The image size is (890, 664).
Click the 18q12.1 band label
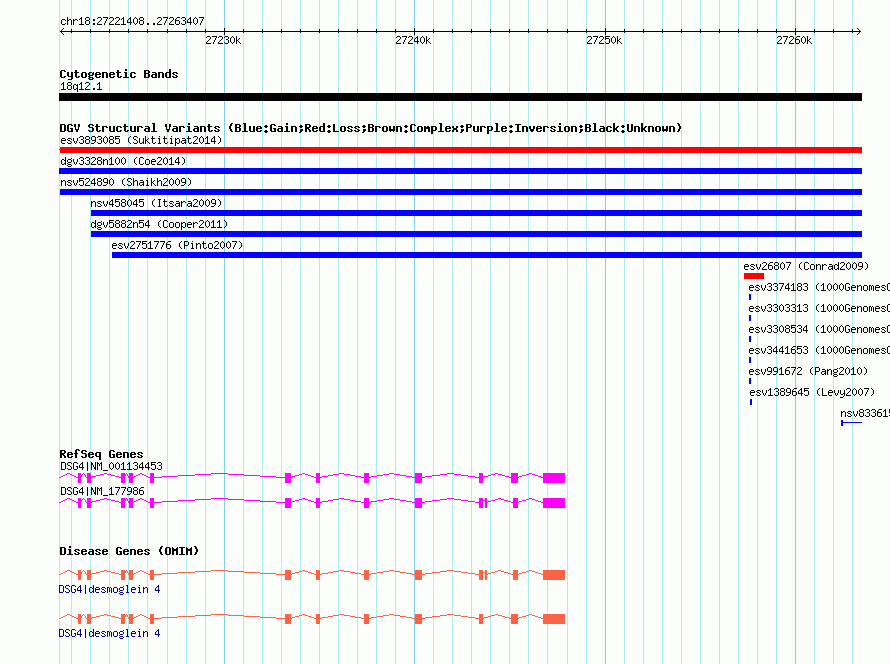pos(81,86)
